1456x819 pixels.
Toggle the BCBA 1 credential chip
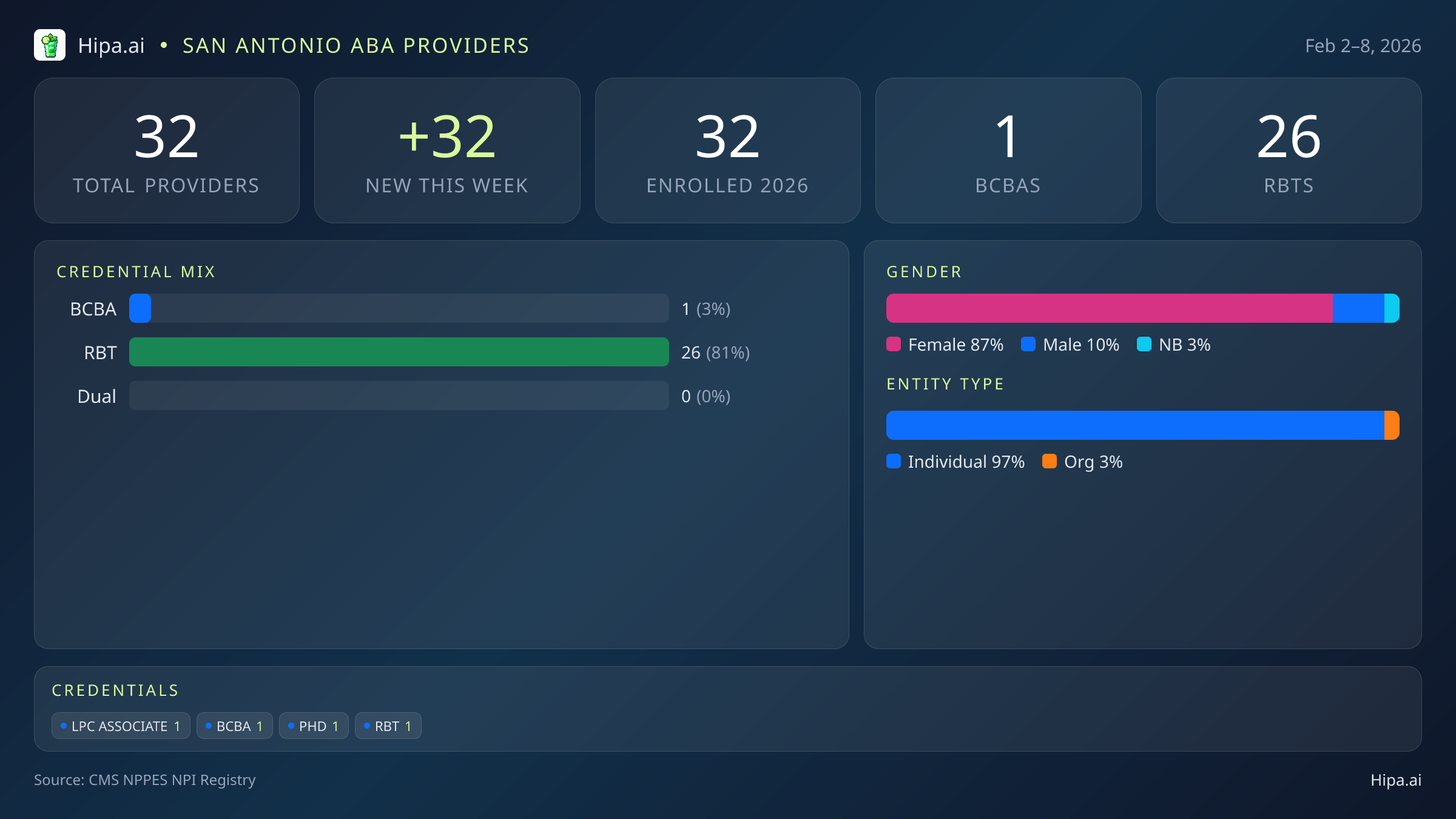234,725
